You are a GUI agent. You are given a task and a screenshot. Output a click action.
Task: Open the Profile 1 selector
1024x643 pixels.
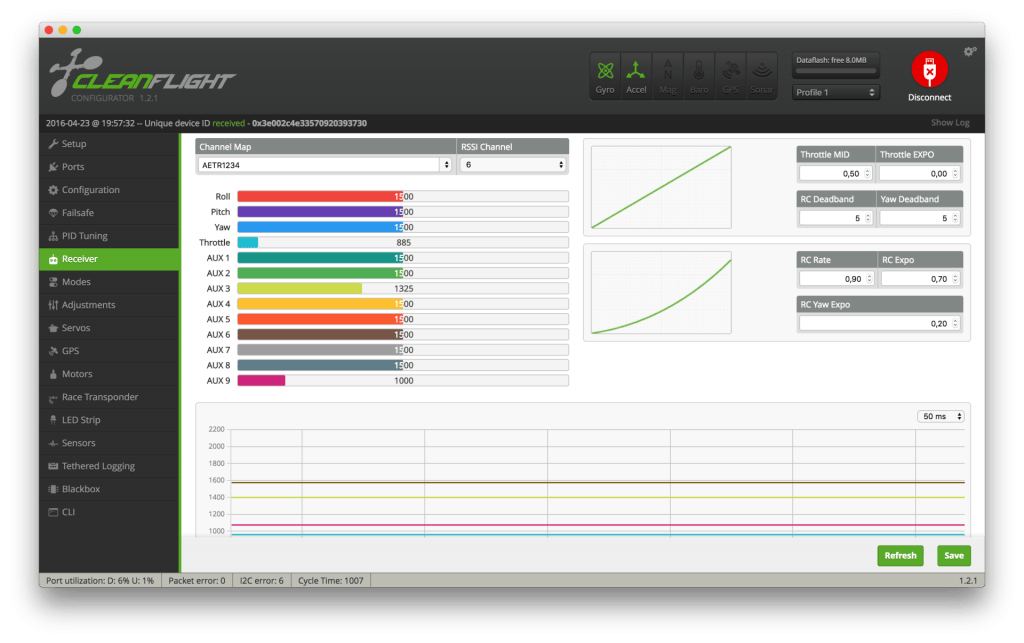(x=835, y=92)
